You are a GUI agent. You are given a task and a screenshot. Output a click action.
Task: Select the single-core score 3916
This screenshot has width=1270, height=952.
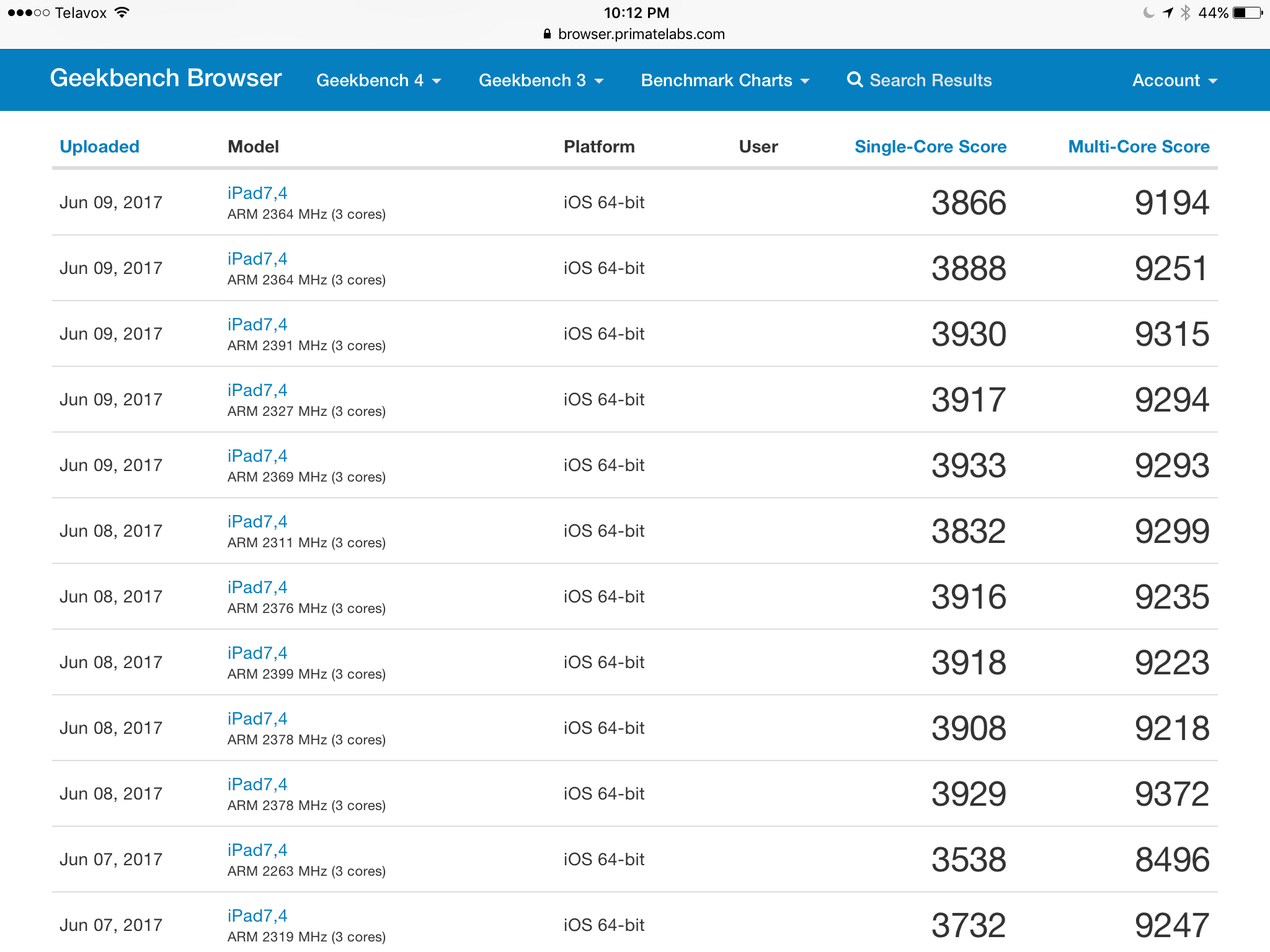coord(969,597)
